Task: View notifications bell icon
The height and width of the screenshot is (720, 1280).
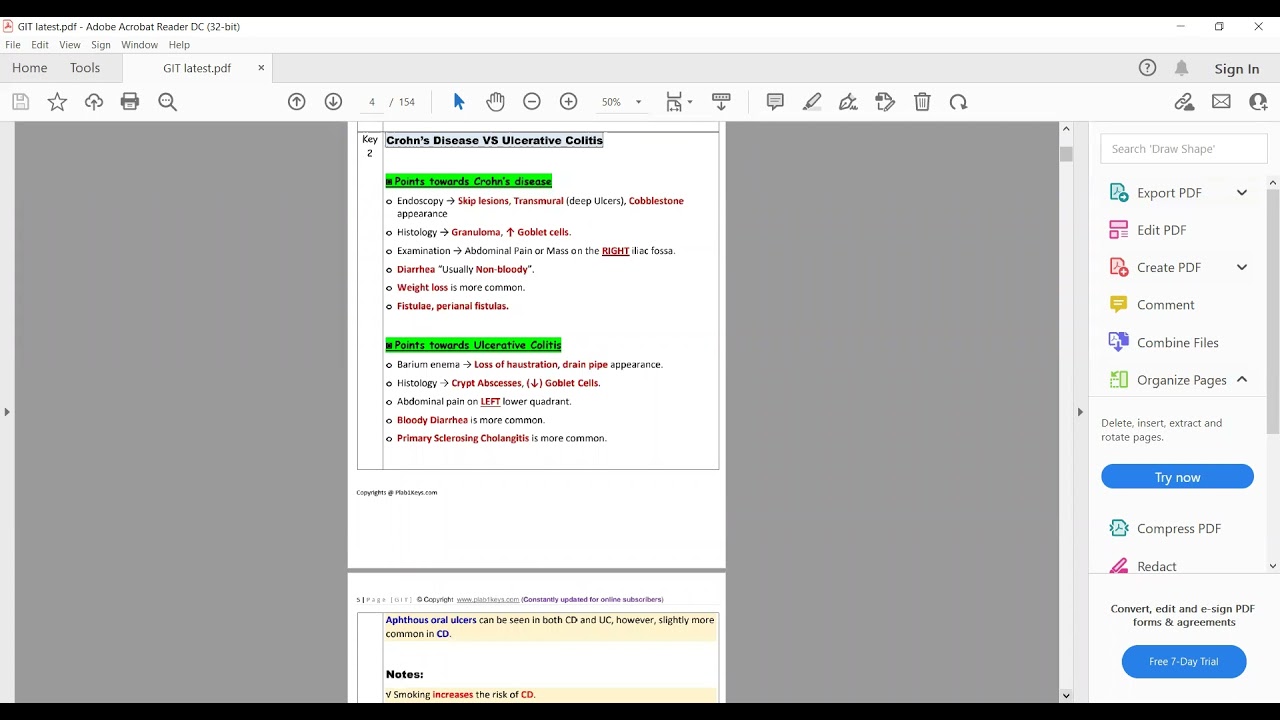Action: coord(1182,68)
